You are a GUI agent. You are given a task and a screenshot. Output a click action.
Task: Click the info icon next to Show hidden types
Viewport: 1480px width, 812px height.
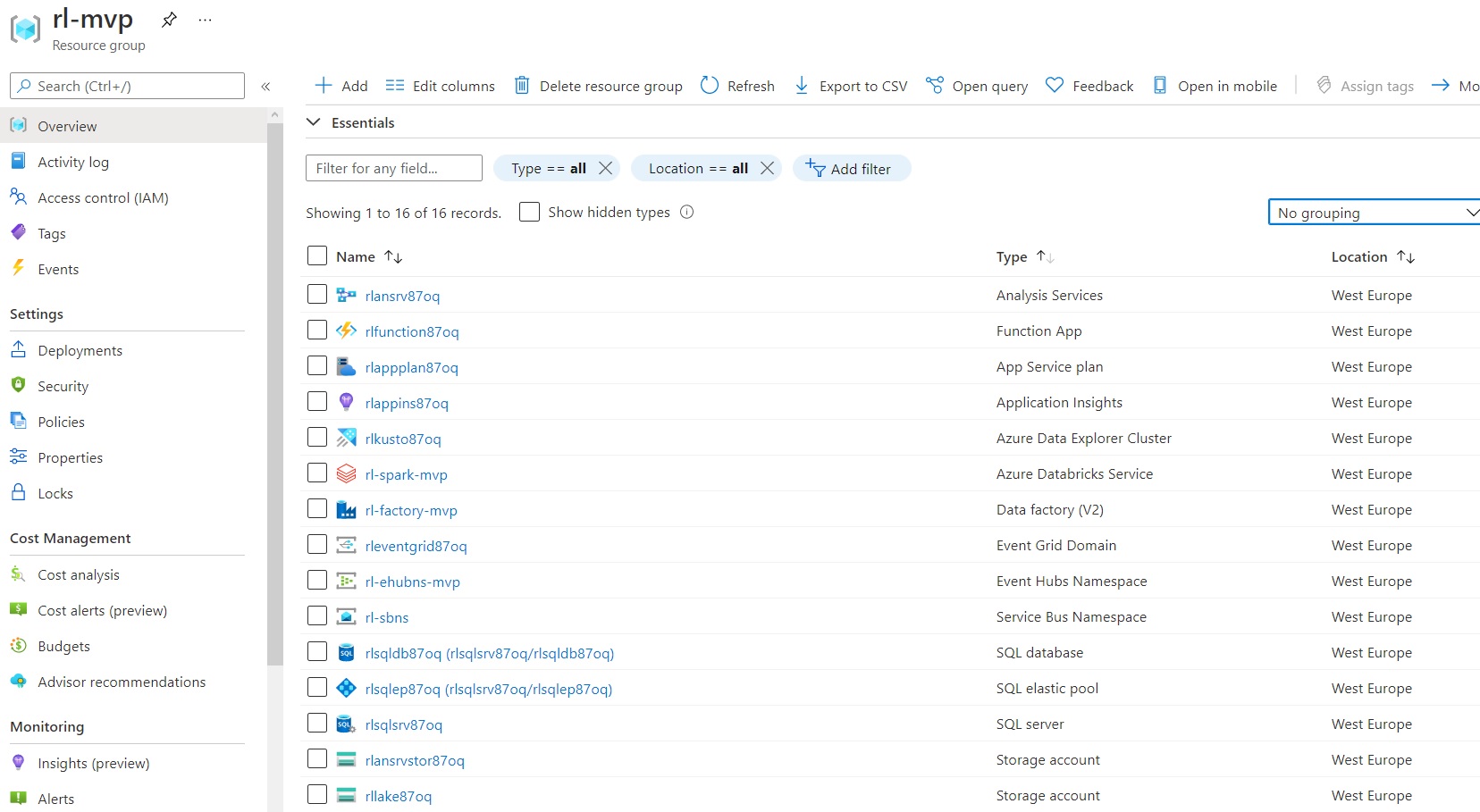coord(686,212)
